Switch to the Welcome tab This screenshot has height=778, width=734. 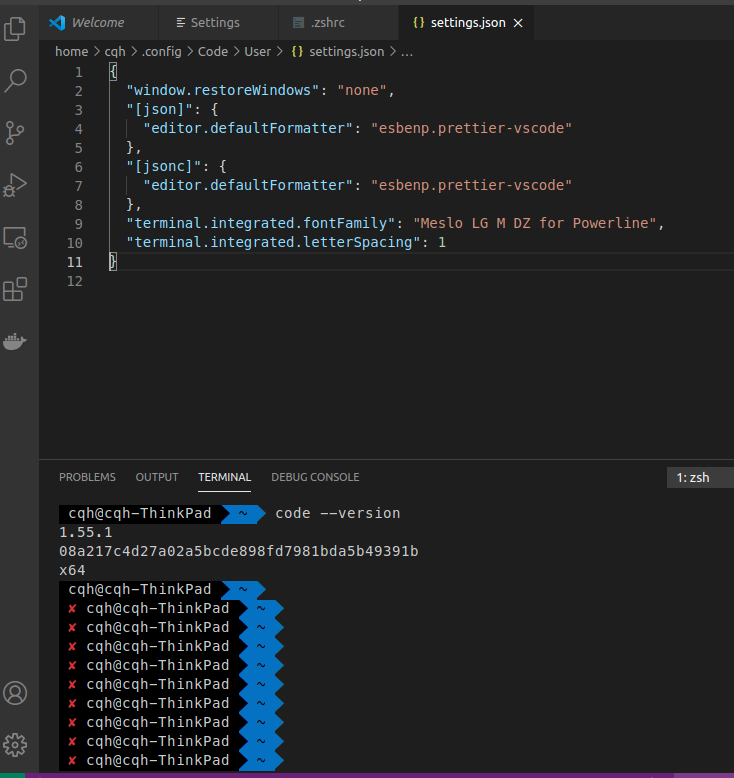(99, 23)
